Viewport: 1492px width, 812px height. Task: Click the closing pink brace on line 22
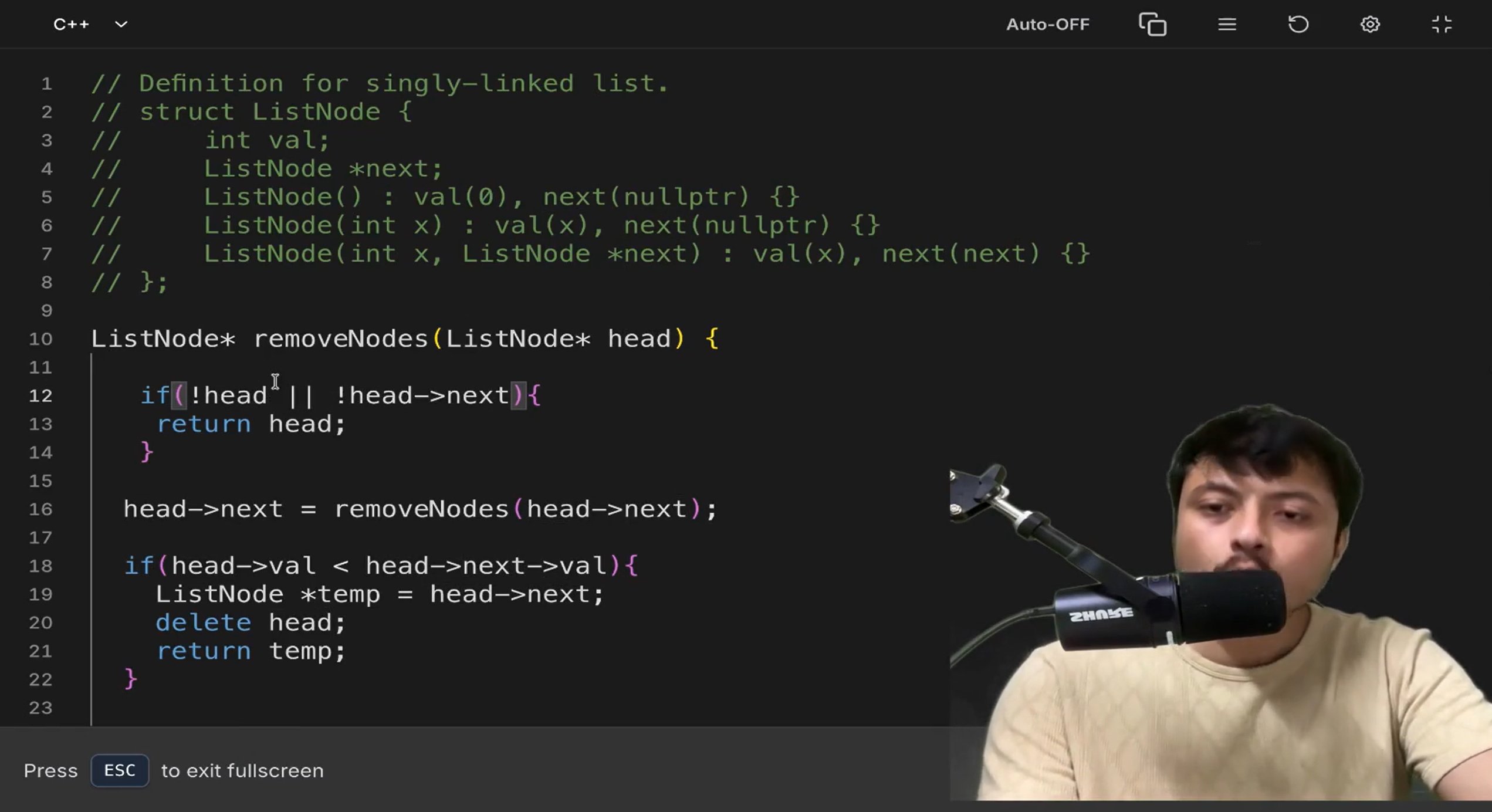pos(131,679)
